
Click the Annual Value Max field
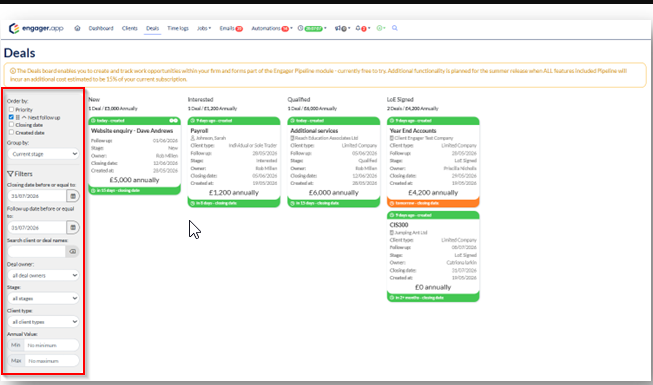click(52, 360)
